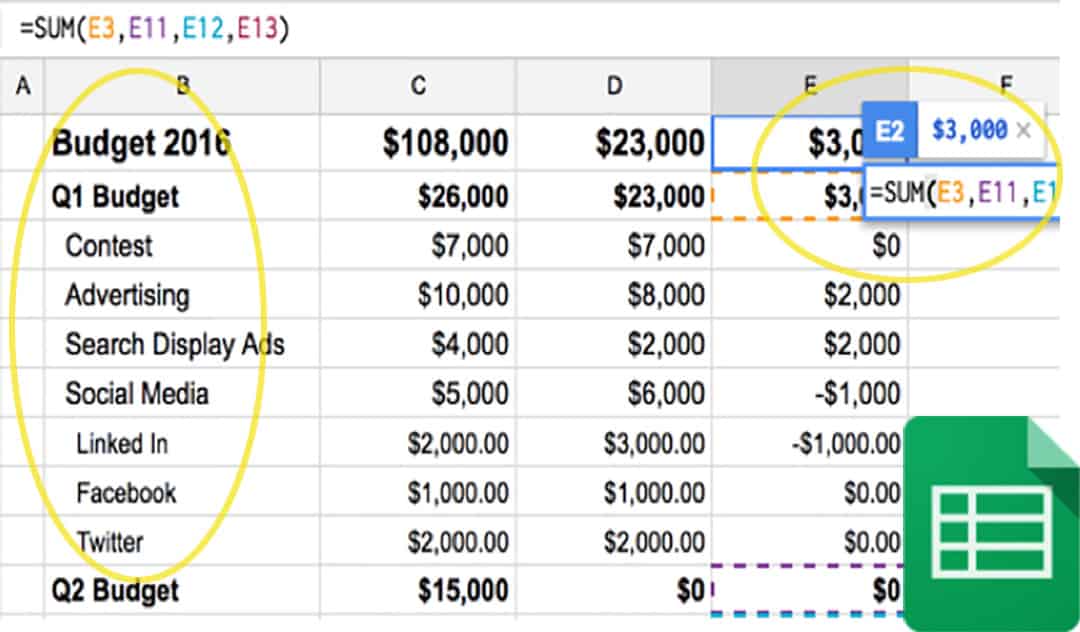
Task: Select the Q1 Budget label cell
Action: (115, 197)
